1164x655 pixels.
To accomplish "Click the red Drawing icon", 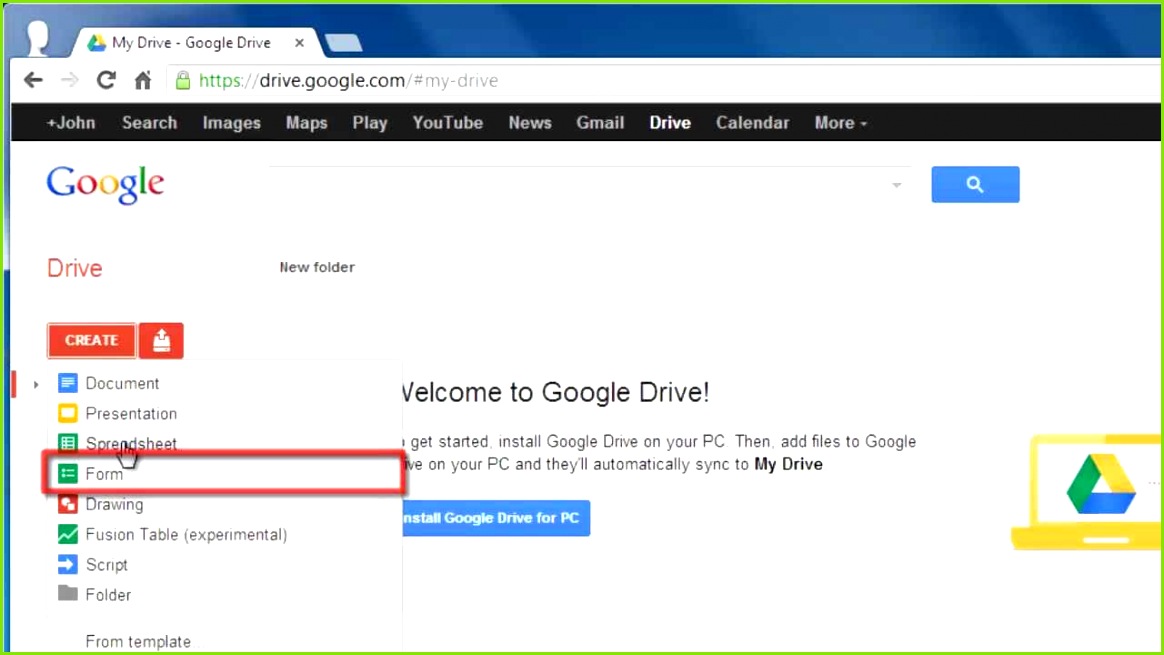I will point(68,504).
